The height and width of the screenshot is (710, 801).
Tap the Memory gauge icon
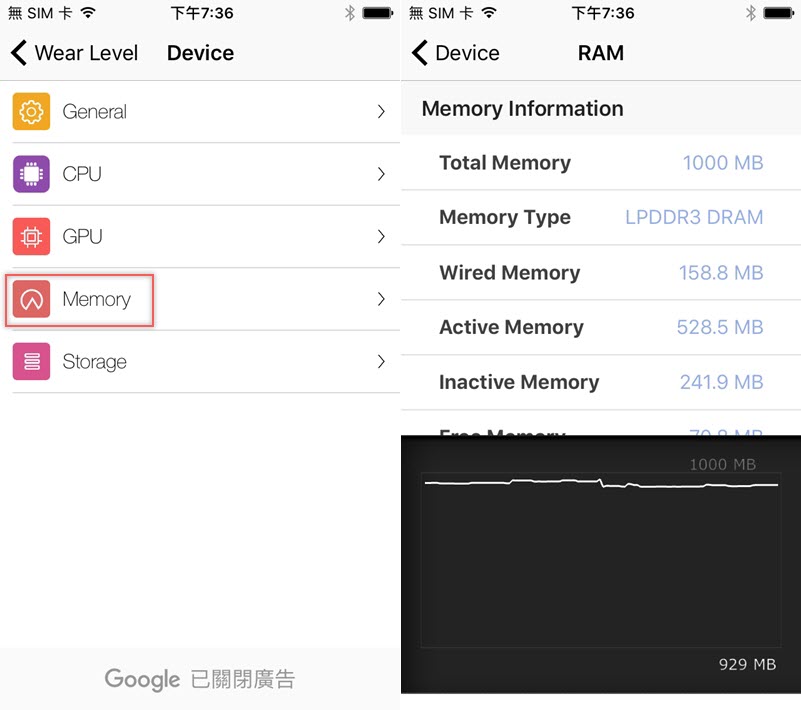pyautogui.click(x=31, y=299)
